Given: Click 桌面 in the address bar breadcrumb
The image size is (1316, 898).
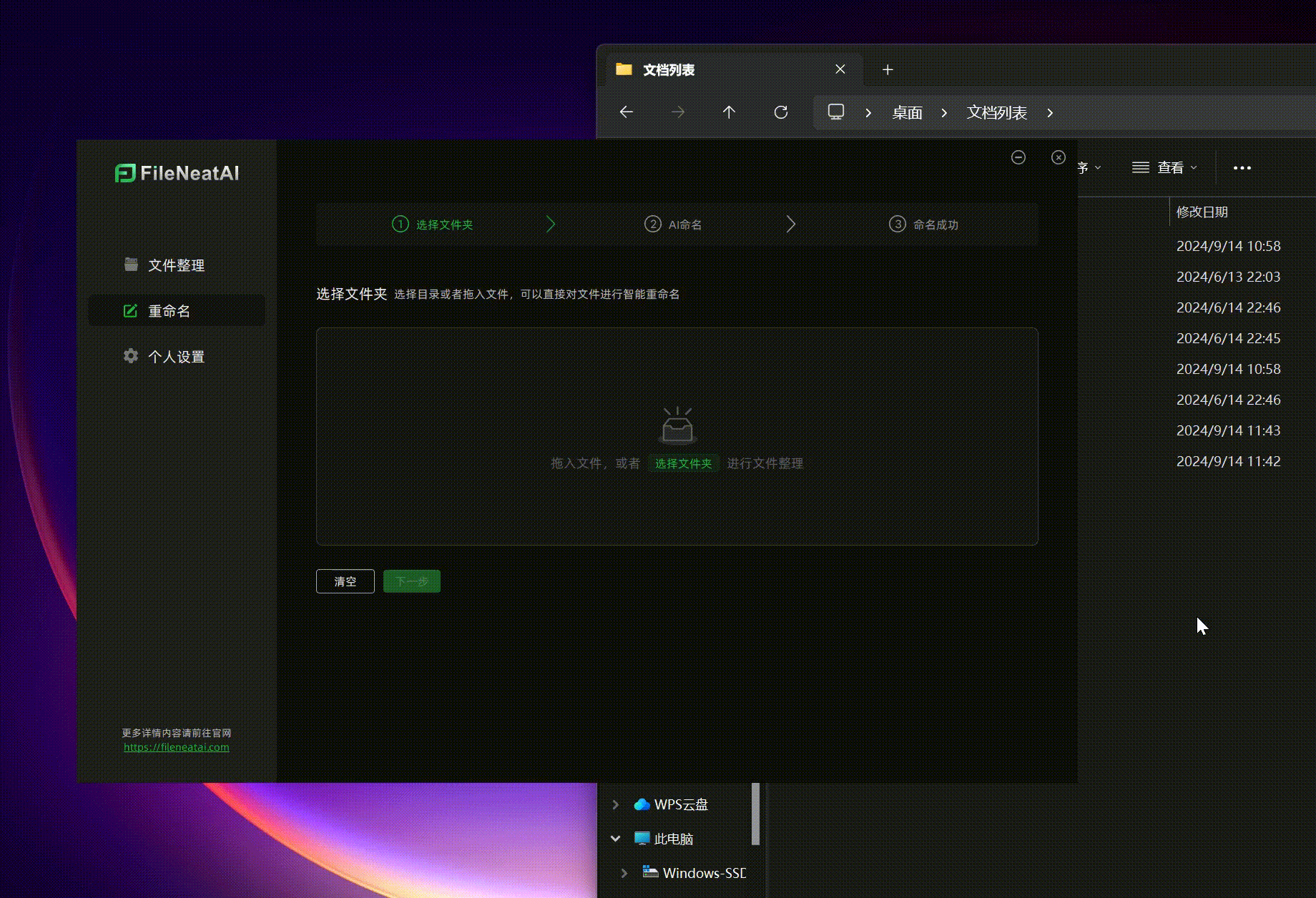Looking at the screenshot, I should tap(907, 113).
